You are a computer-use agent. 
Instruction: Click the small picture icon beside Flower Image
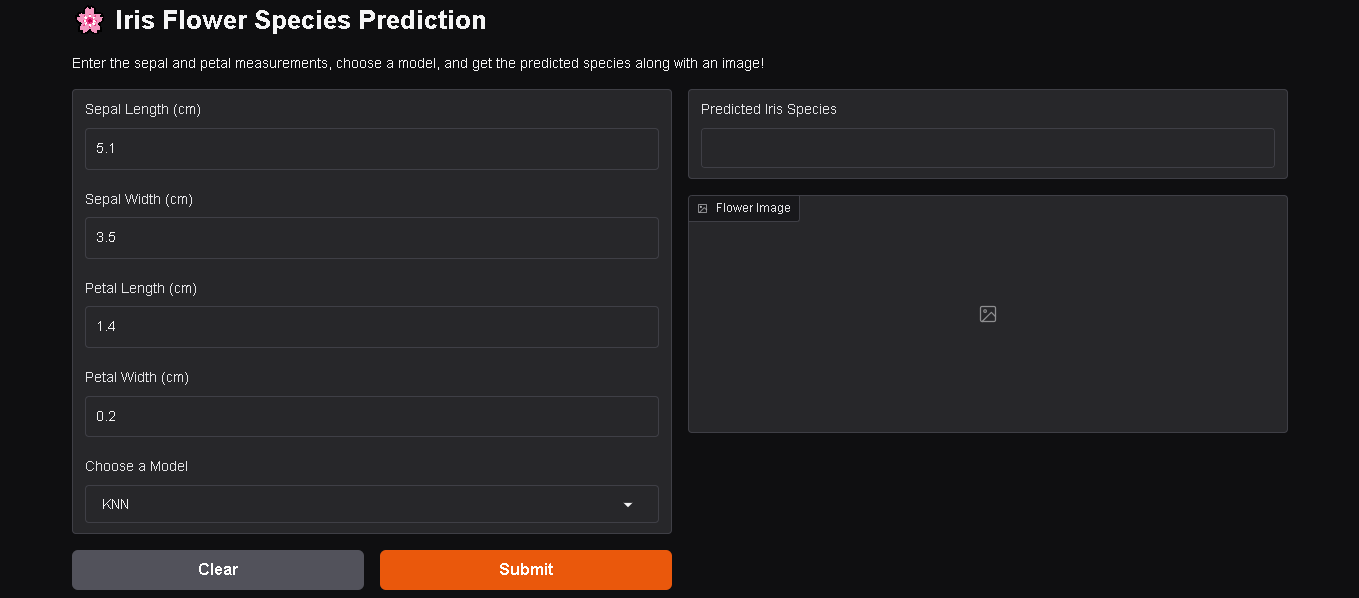pos(703,208)
